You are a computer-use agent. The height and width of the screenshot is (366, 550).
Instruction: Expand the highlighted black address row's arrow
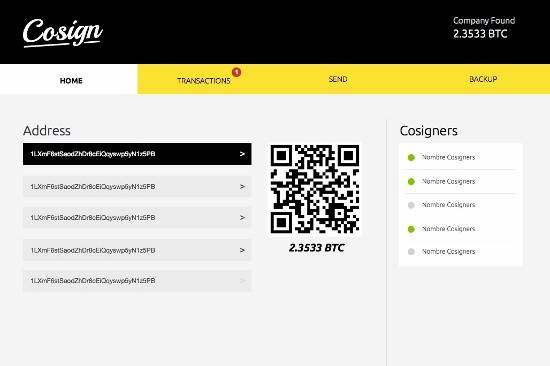point(242,154)
